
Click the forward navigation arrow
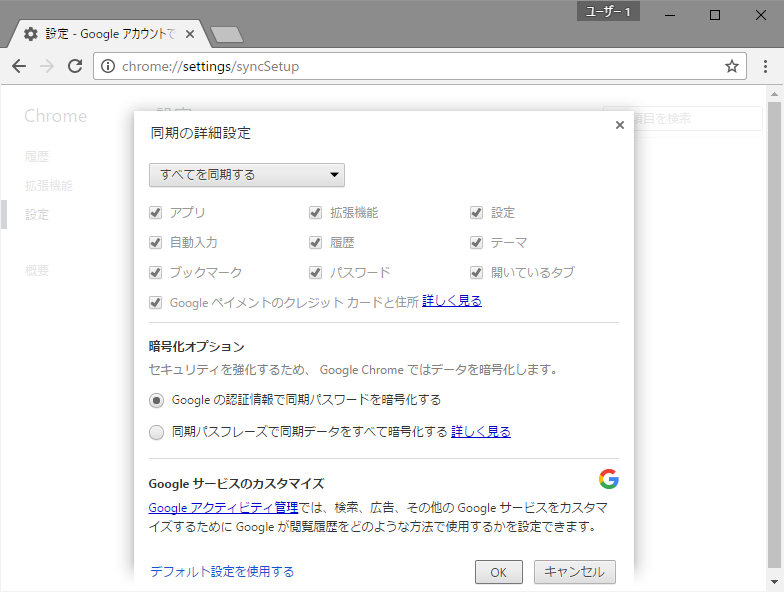point(47,66)
